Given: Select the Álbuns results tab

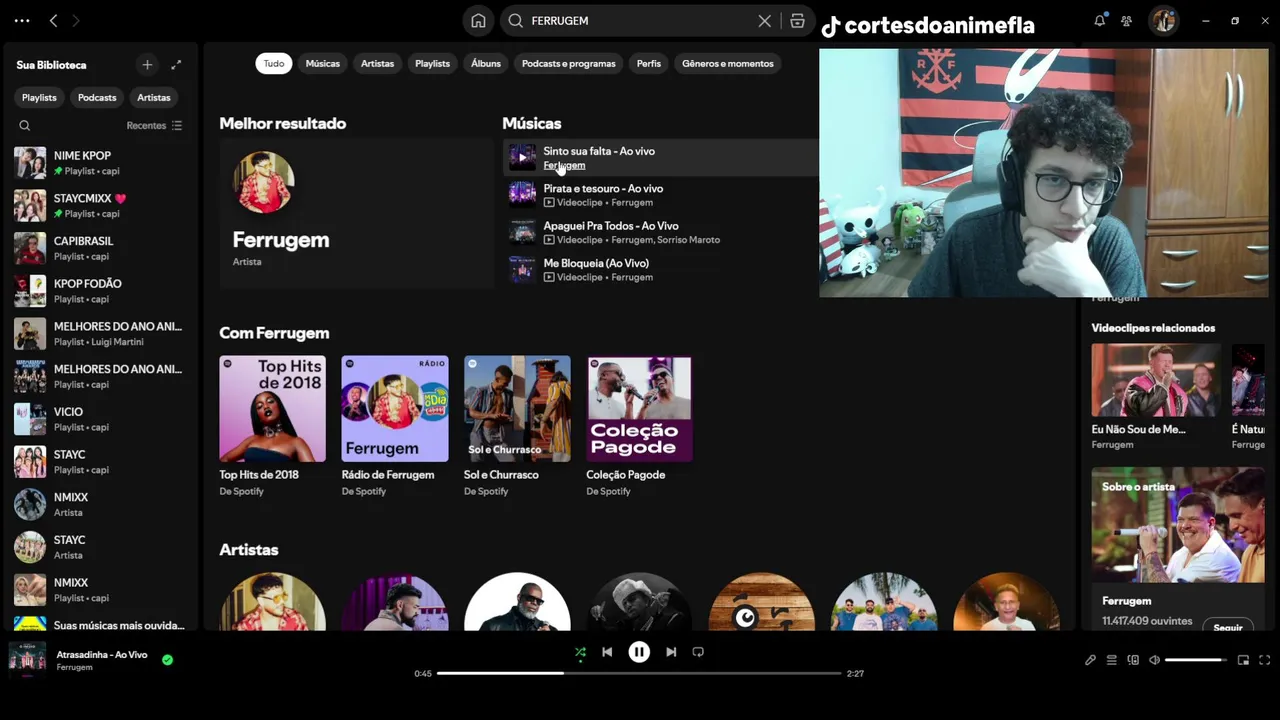Looking at the screenshot, I should pos(486,63).
